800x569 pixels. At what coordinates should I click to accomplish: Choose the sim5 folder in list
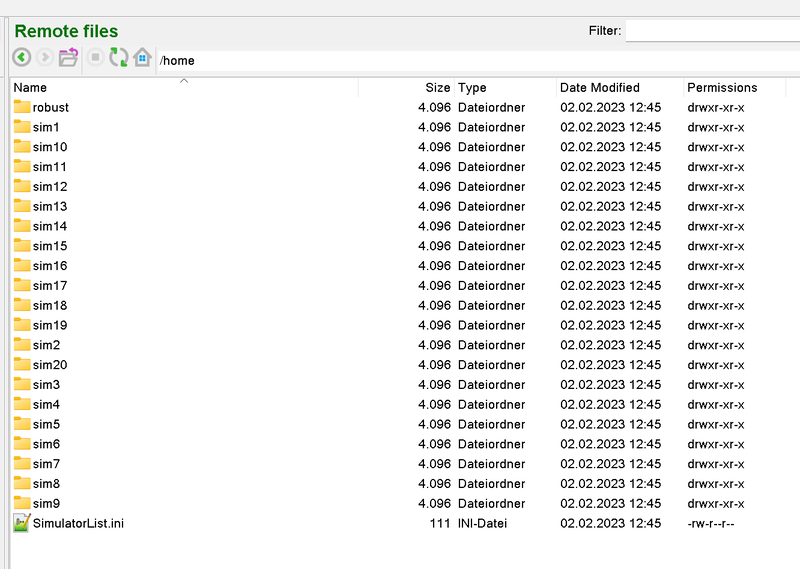point(46,424)
